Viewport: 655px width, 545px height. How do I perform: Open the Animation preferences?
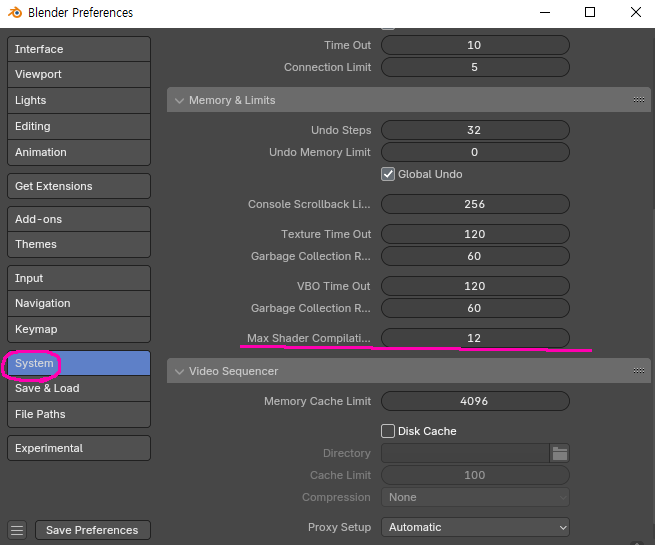[79, 152]
